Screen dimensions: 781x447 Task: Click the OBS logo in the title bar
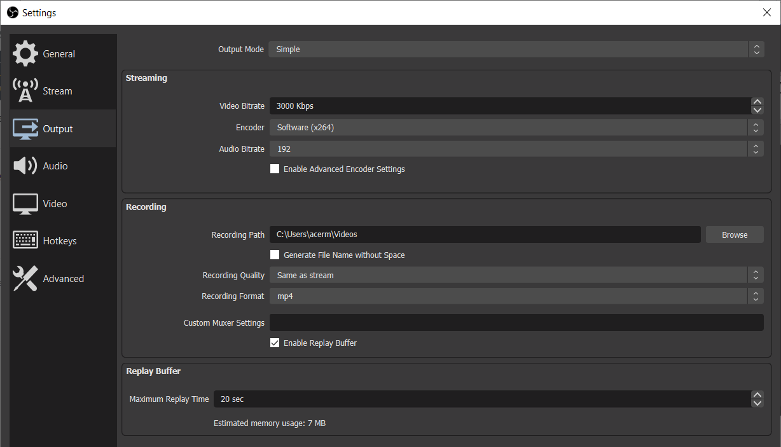(12, 12)
